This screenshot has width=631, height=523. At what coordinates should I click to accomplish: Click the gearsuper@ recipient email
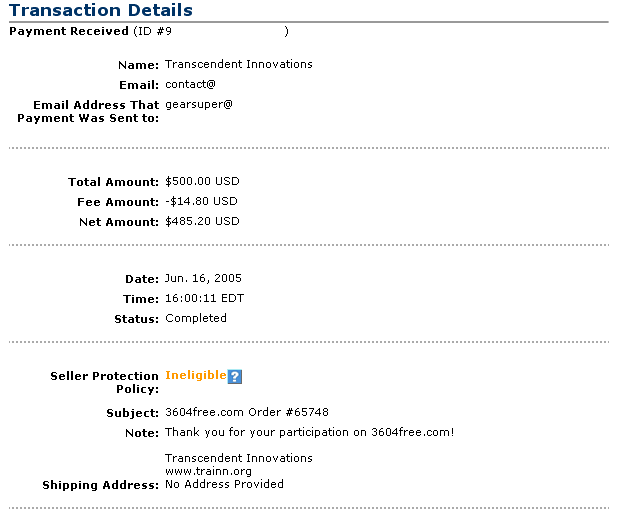199,105
